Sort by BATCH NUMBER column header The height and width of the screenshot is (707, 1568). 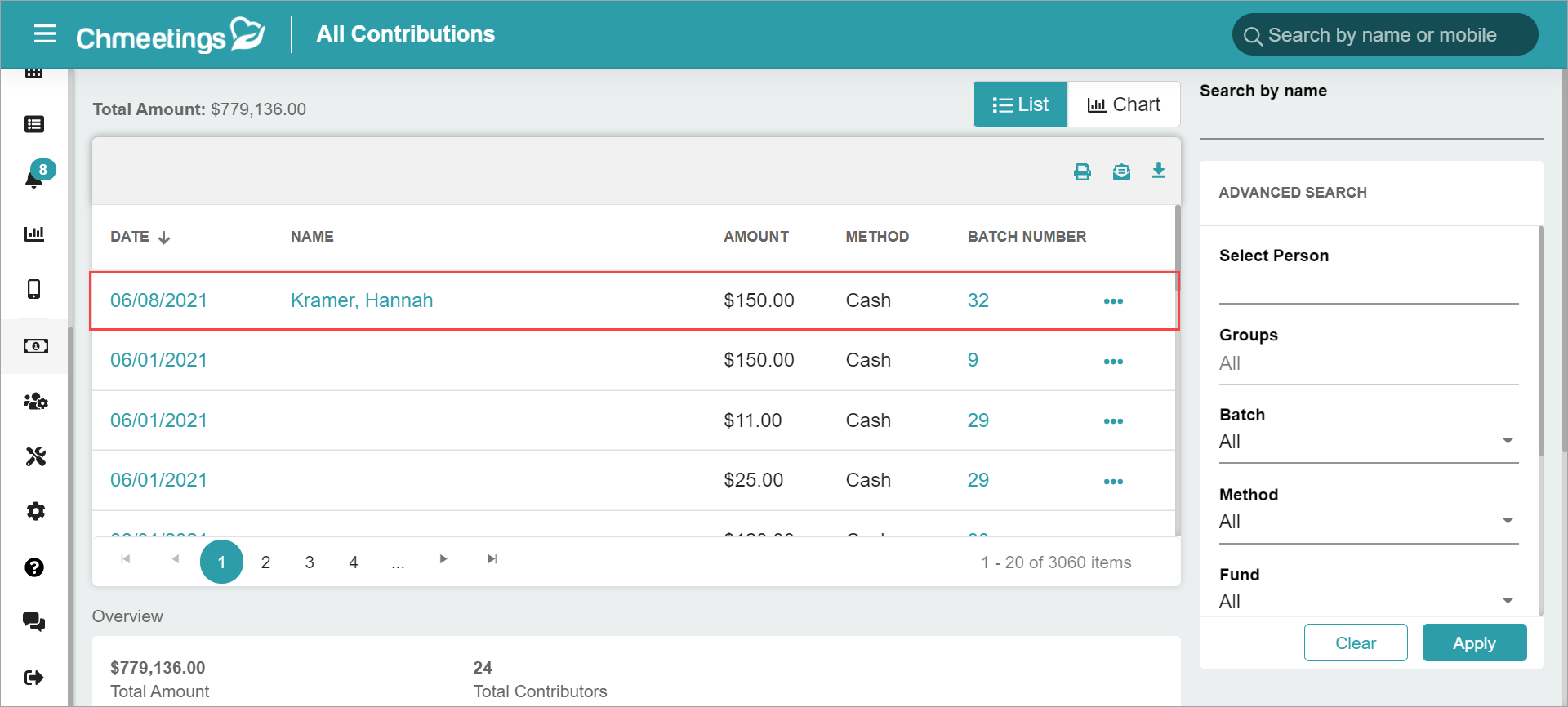(x=1027, y=237)
